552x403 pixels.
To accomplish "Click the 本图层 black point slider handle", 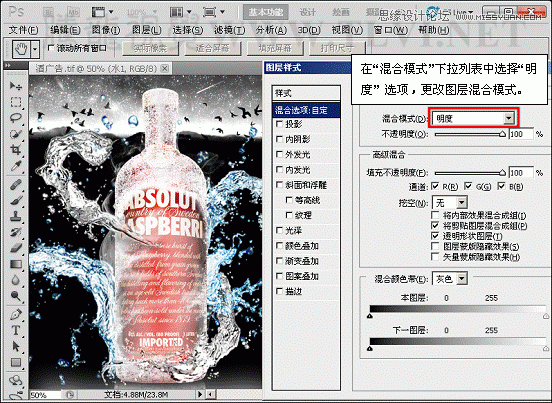I will coord(370,316).
